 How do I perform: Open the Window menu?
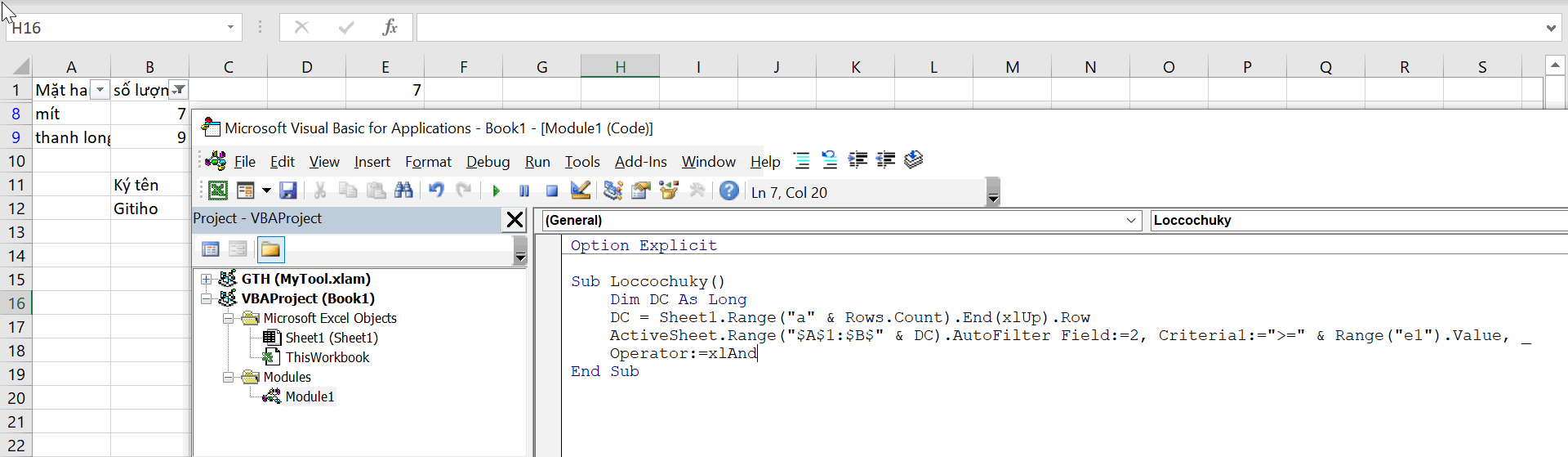[x=709, y=162]
